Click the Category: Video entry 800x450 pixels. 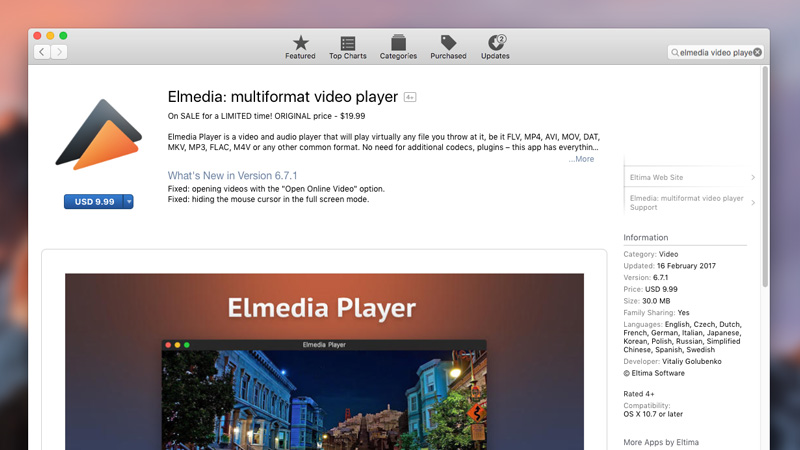pos(651,254)
